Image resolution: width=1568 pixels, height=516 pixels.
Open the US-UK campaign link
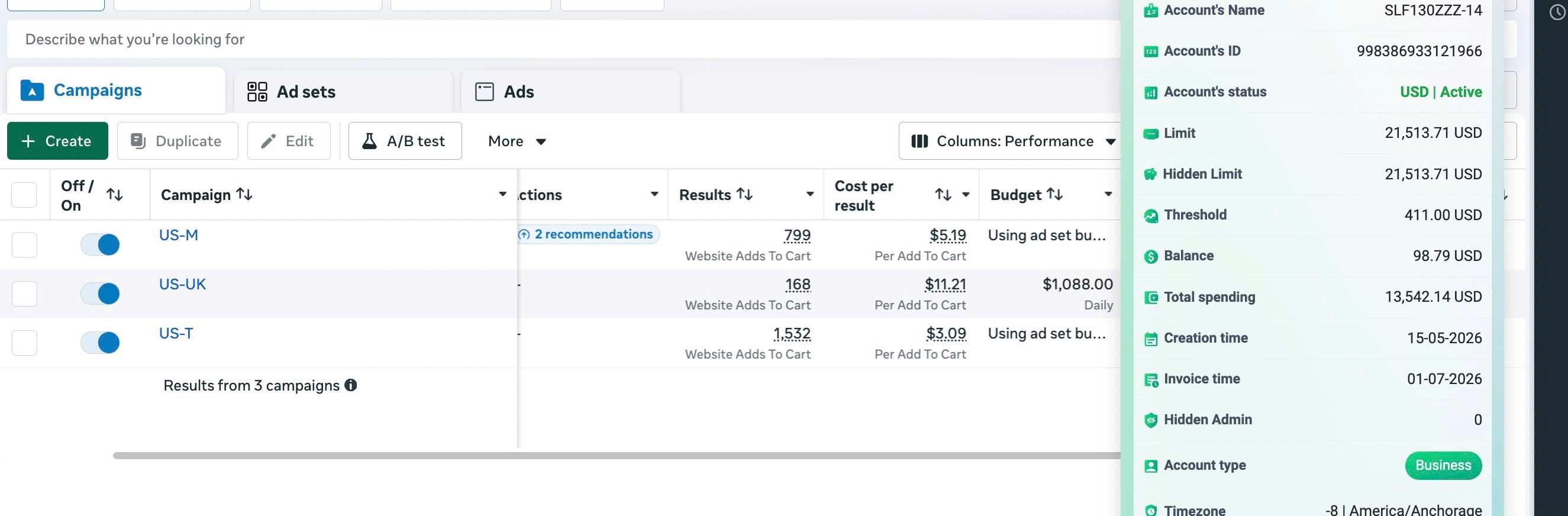pyautogui.click(x=183, y=284)
